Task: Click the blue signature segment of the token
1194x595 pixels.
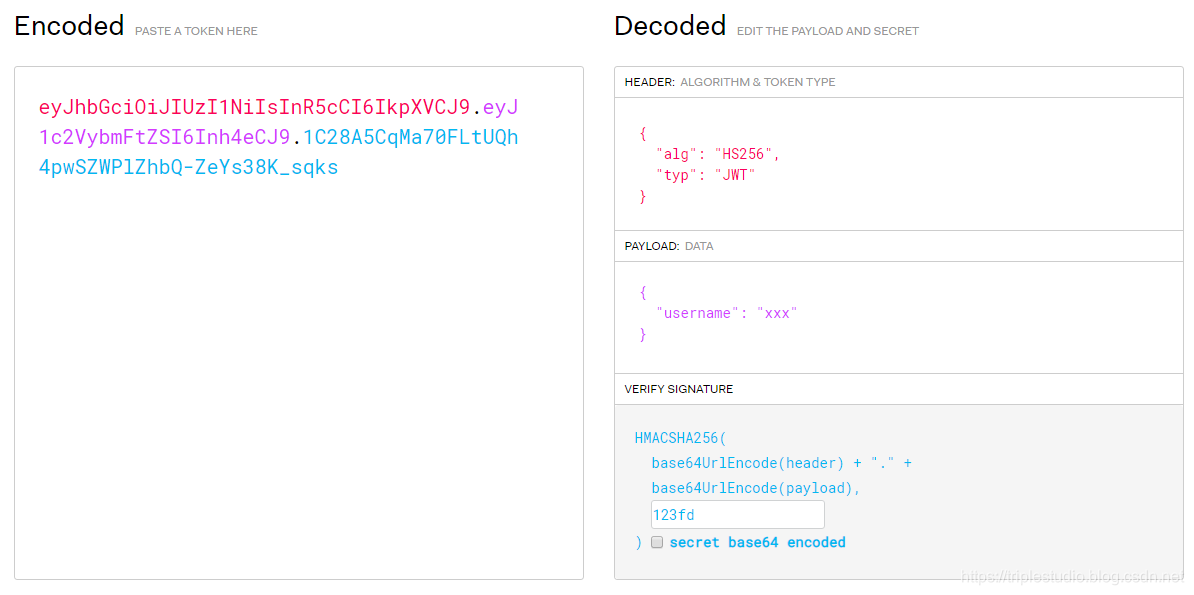Action: (279, 152)
